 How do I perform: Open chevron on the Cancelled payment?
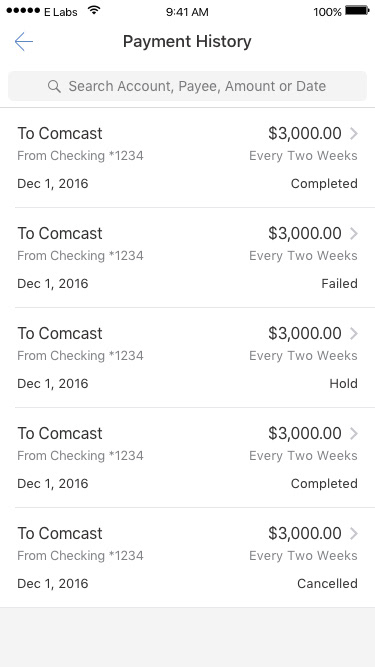(354, 533)
